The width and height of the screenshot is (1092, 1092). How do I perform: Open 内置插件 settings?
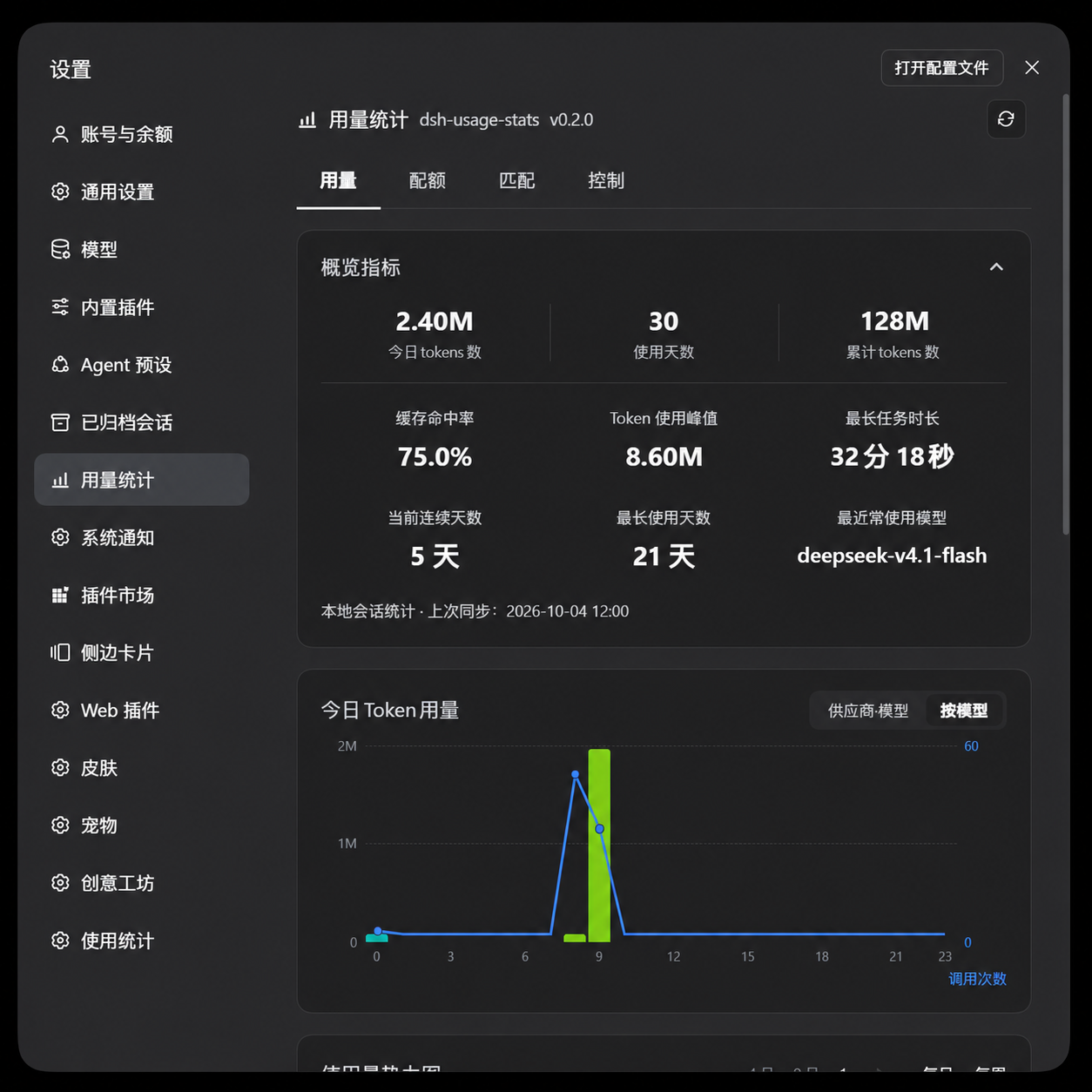[142, 307]
